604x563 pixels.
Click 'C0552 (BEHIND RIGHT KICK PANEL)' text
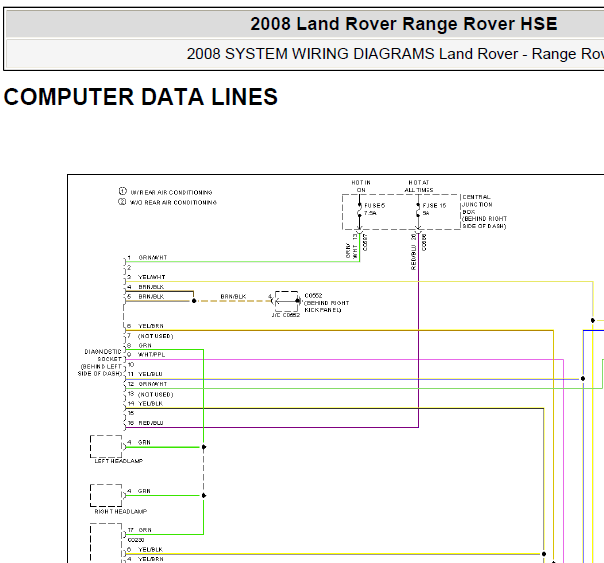tap(327, 303)
